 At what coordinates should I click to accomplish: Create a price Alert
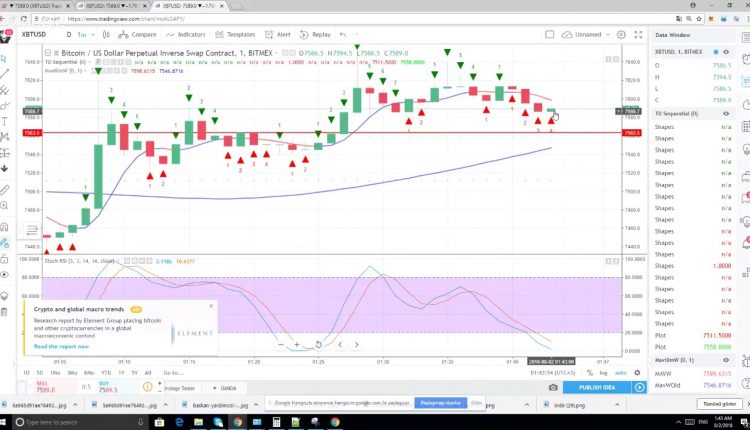click(x=278, y=34)
